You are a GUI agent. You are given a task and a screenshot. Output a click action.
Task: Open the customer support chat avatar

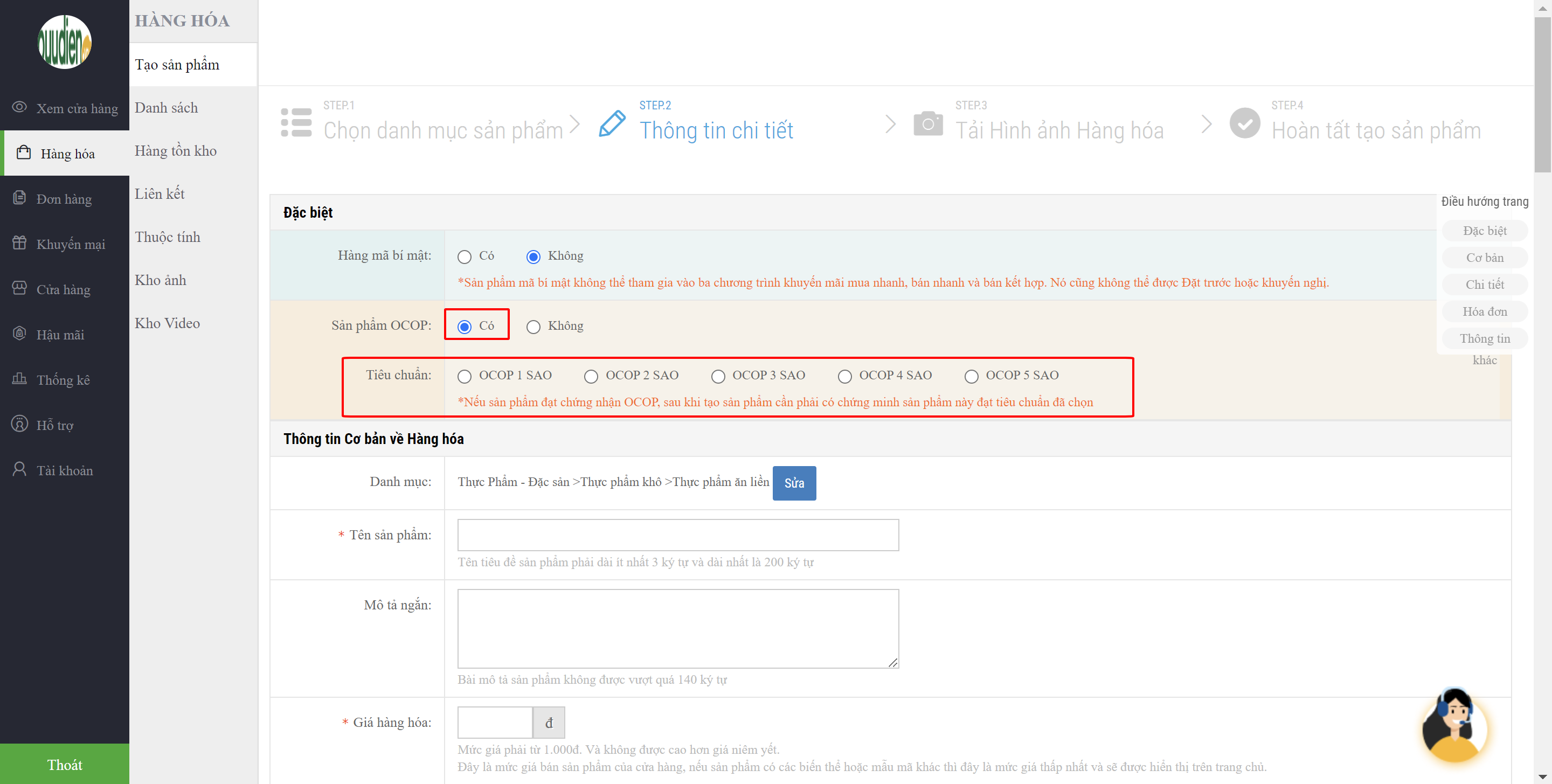click(1454, 726)
